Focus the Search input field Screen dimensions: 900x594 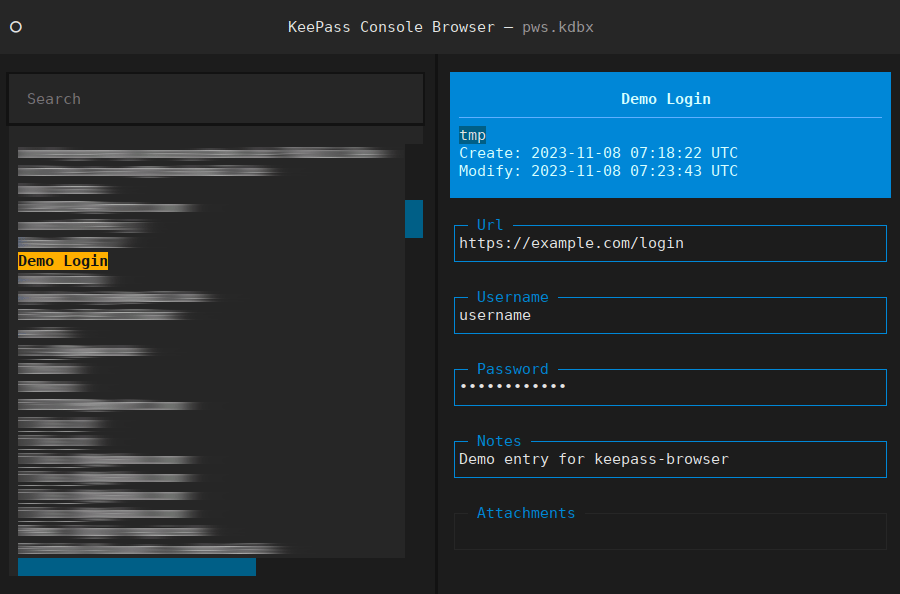pyautogui.click(x=216, y=99)
